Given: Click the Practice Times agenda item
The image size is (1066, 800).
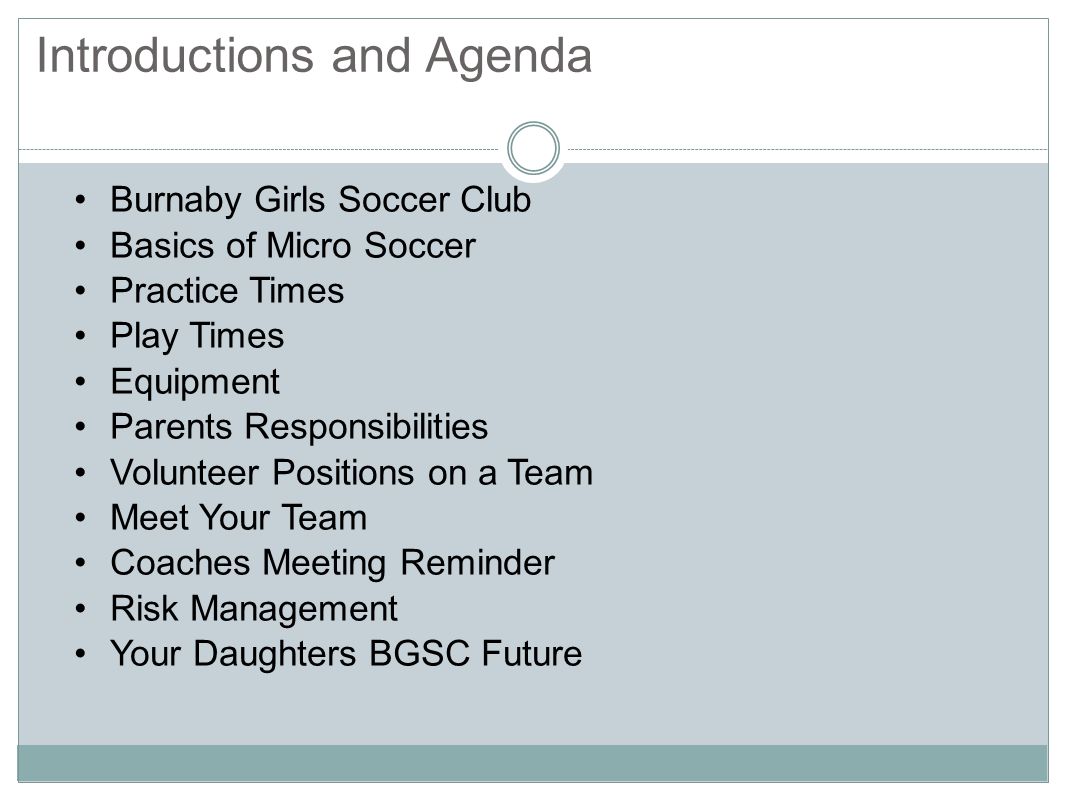Looking at the screenshot, I should (227, 291).
